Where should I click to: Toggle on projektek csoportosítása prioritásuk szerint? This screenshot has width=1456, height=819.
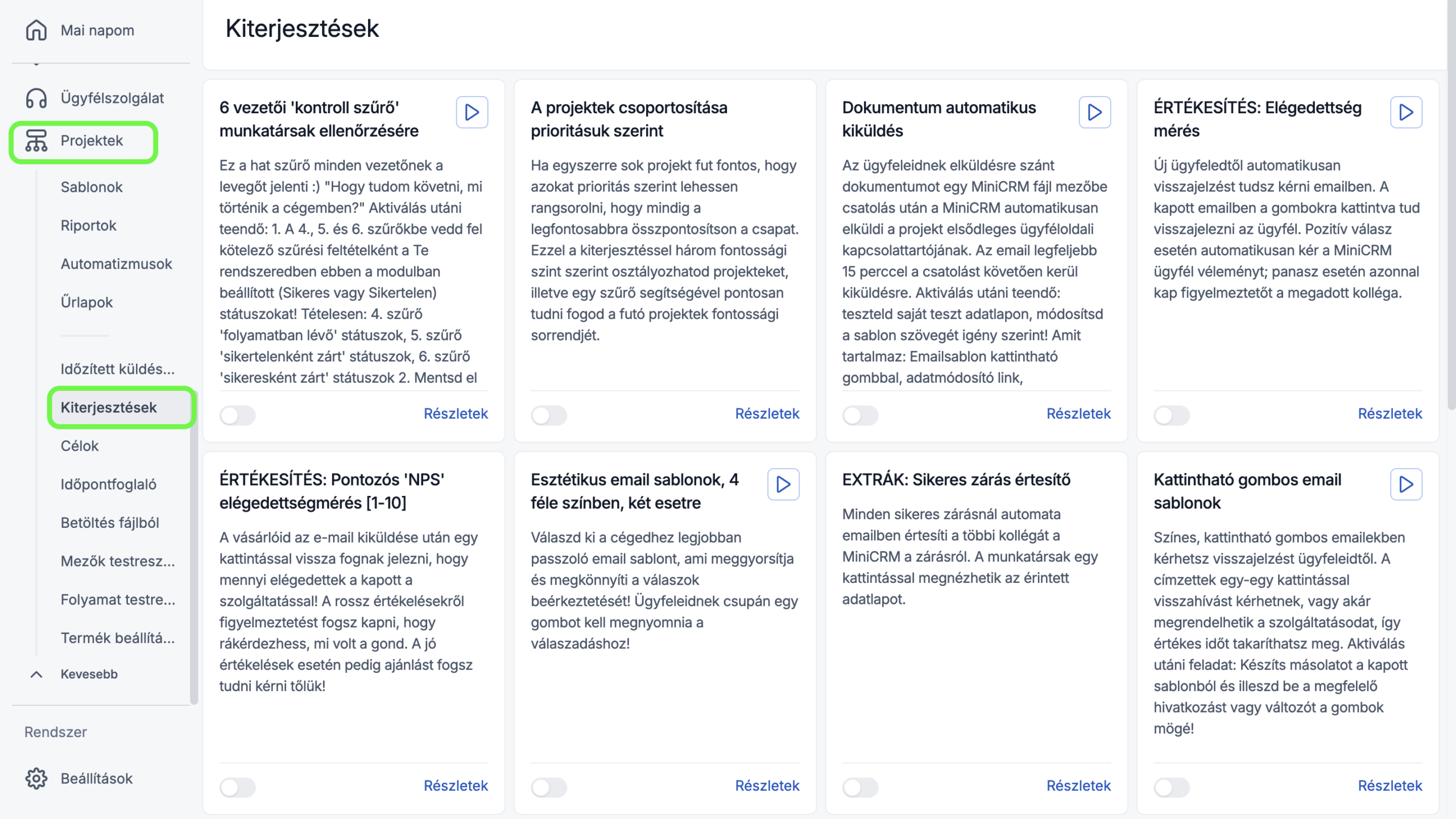549,415
